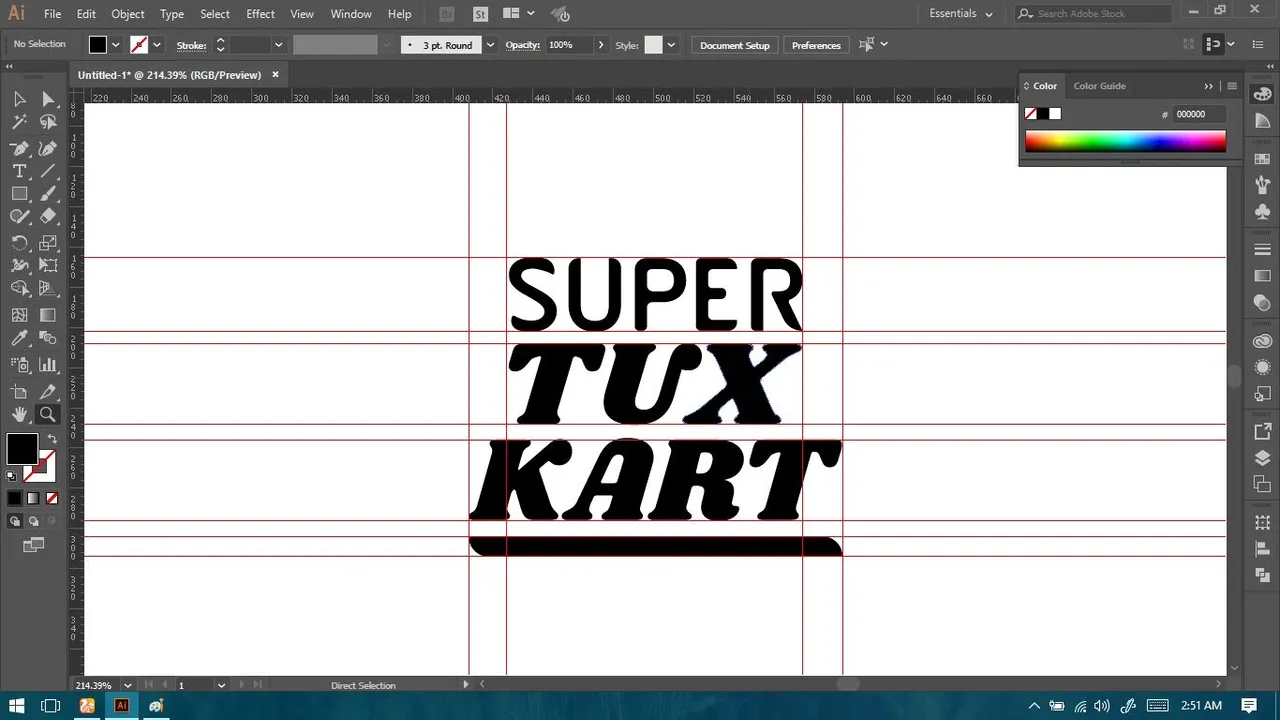This screenshot has height=720, width=1280.
Task: Select the Shape Builder tool
Action: pyautogui.click(x=19, y=289)
